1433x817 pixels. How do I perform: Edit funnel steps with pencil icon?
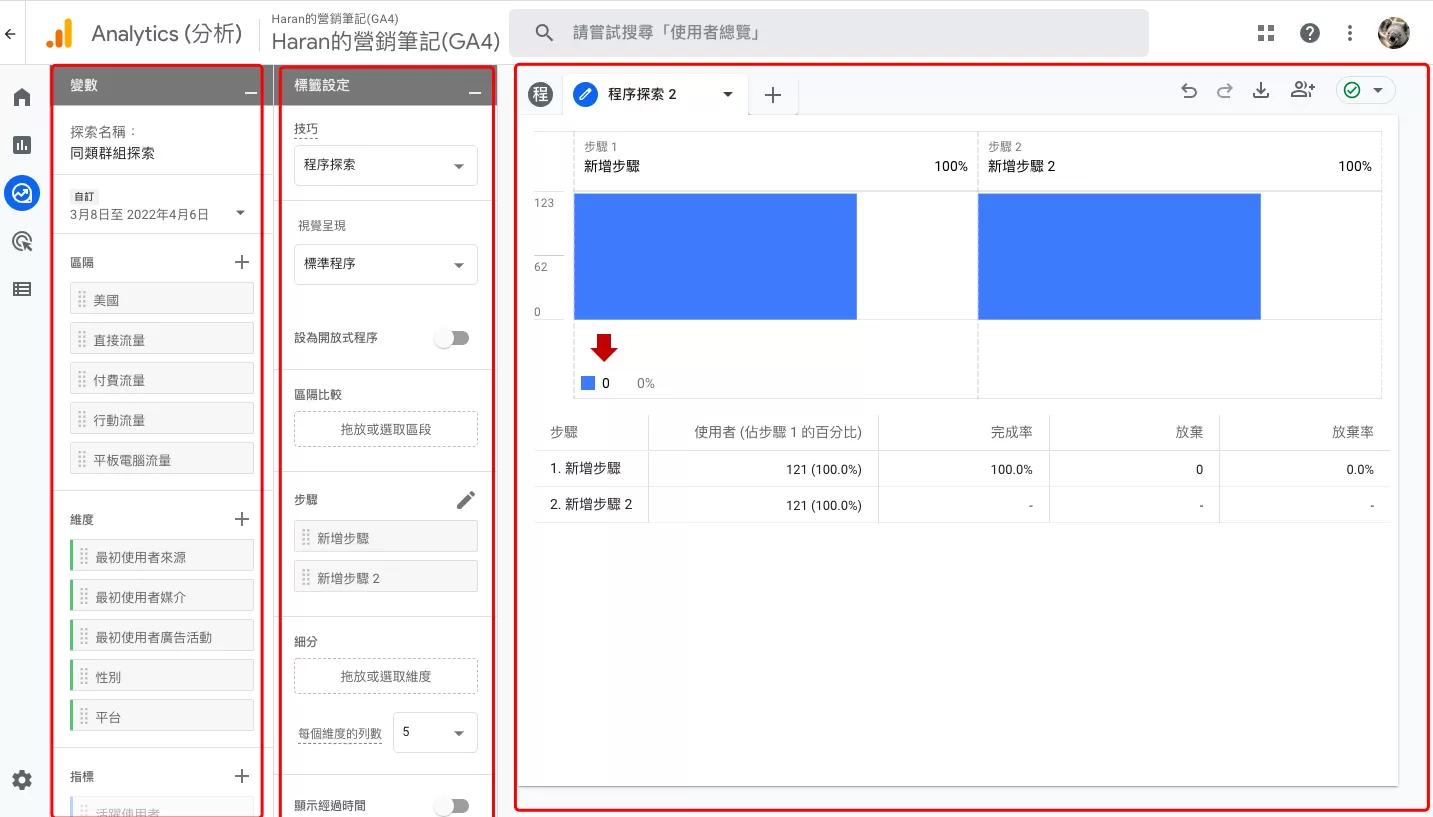[466, 500]
